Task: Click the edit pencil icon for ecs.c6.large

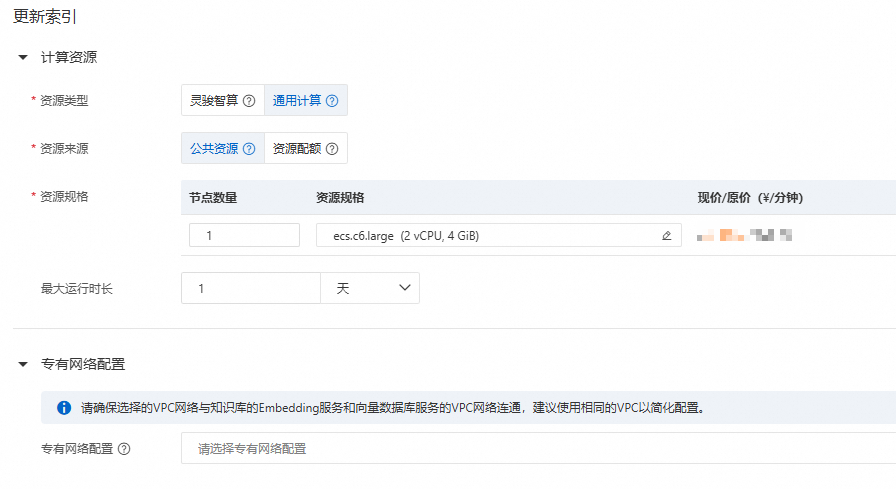Action: pos(666,235)
